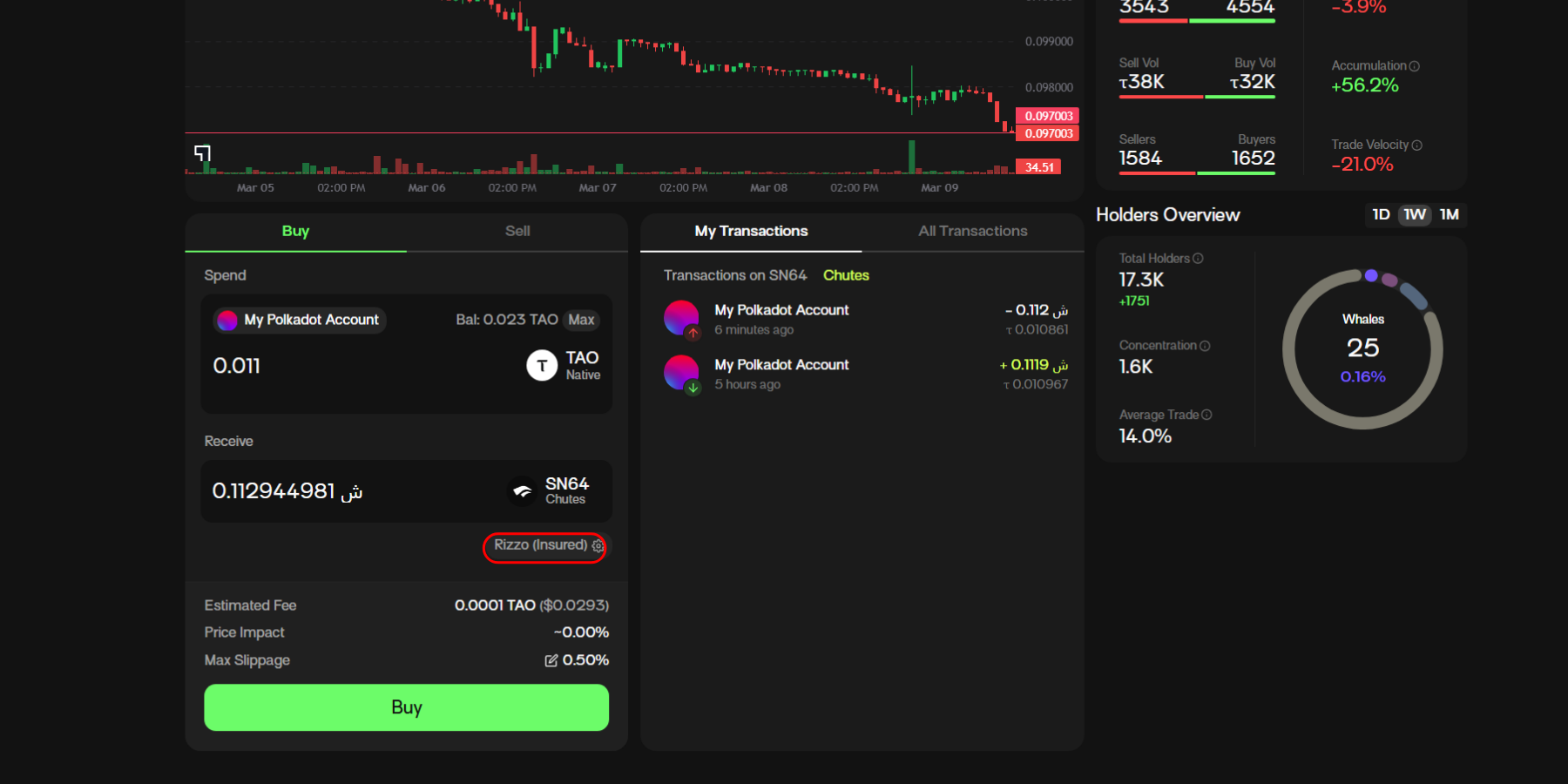
Task: Open the TAO Native token selector
Action: point(564,365)
